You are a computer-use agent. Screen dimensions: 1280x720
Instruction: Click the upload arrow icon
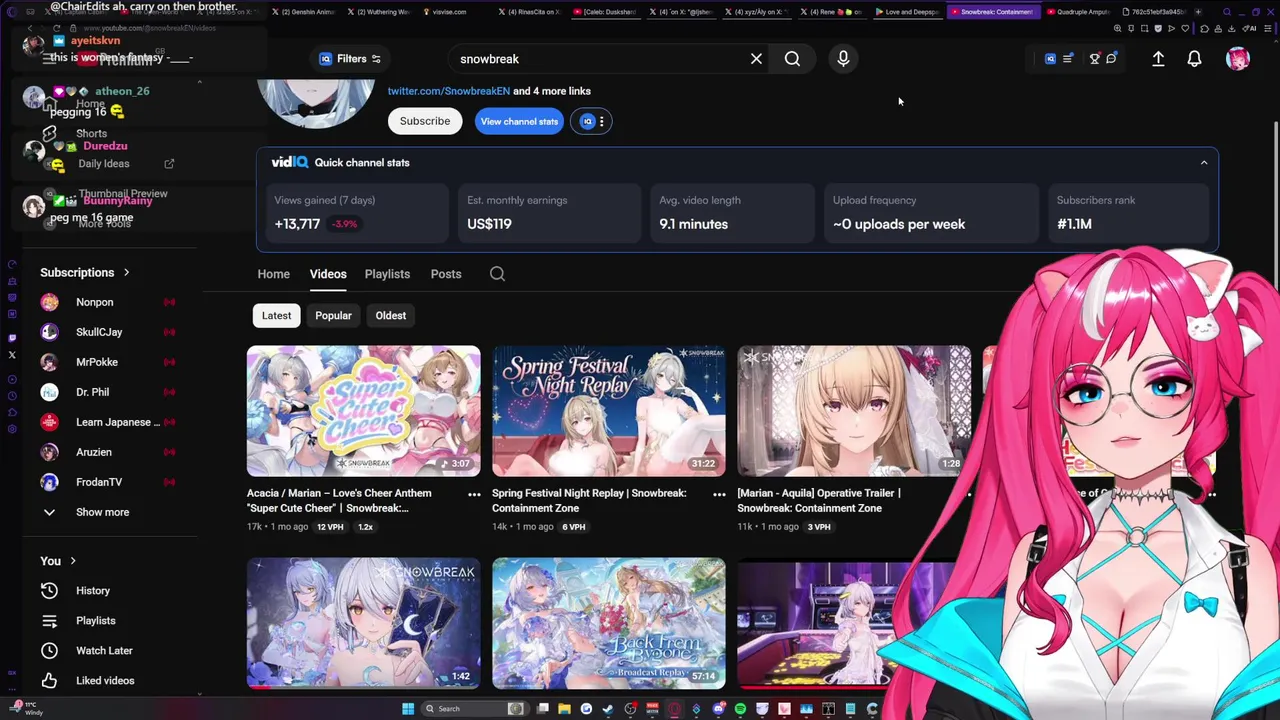click(1158, 59)
